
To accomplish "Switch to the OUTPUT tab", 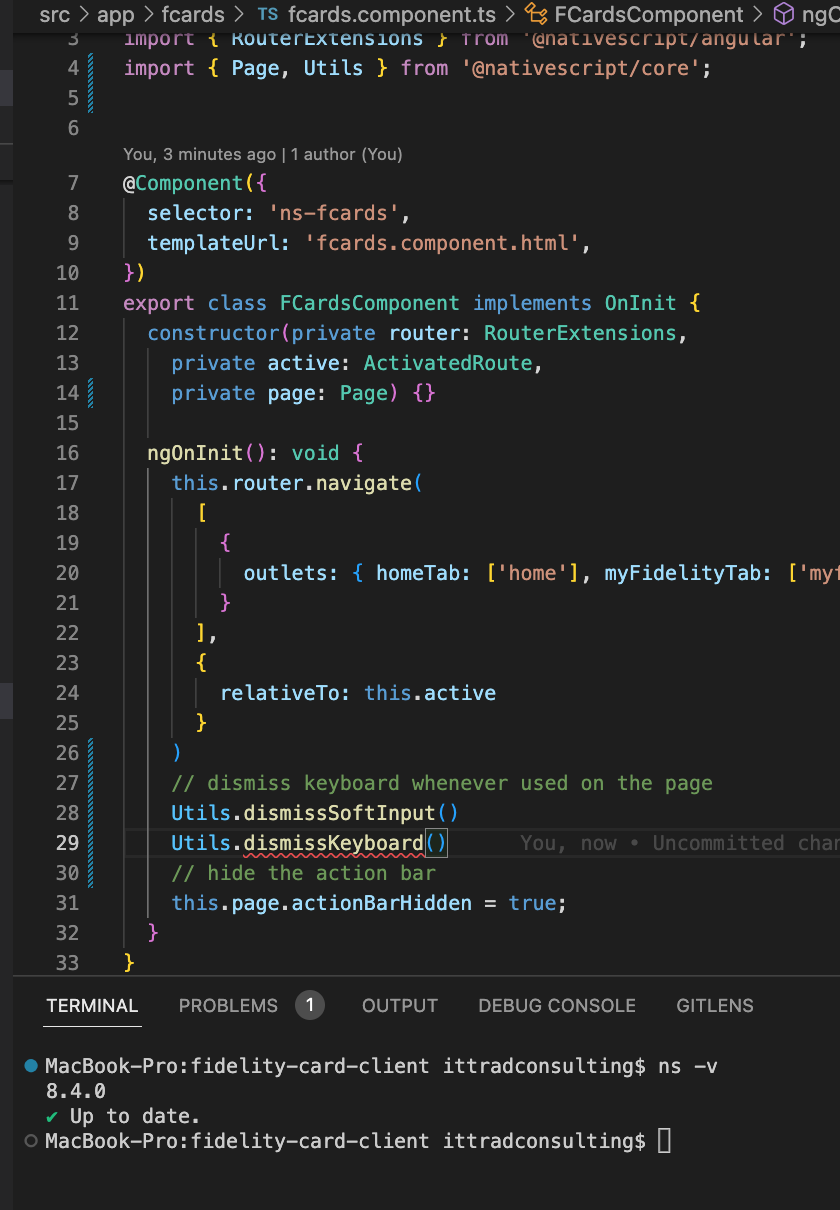I will [399, 1006].
